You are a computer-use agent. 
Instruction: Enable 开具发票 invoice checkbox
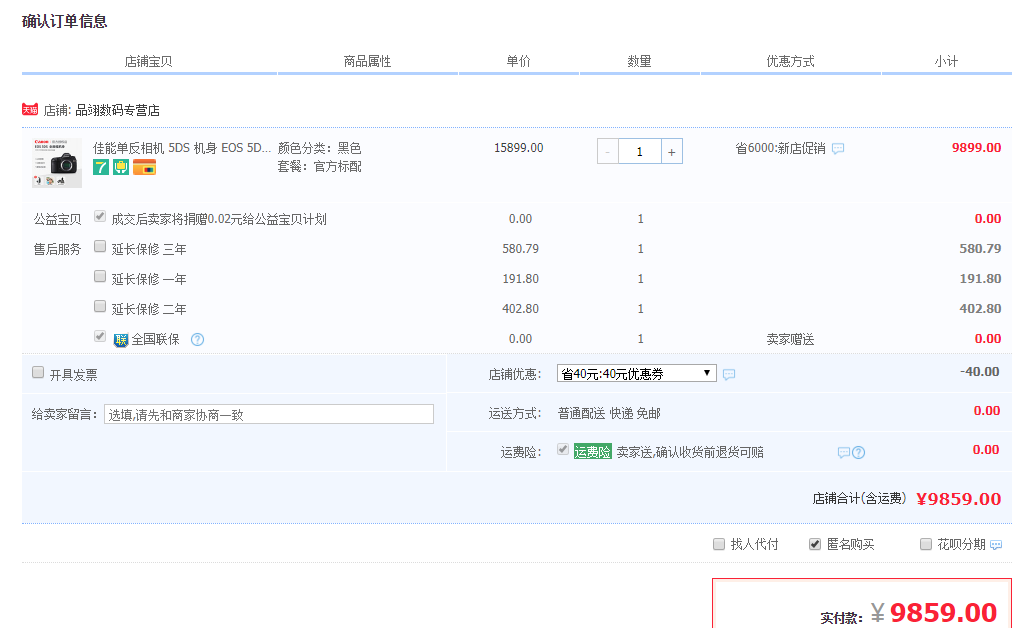tap(38, 372)
